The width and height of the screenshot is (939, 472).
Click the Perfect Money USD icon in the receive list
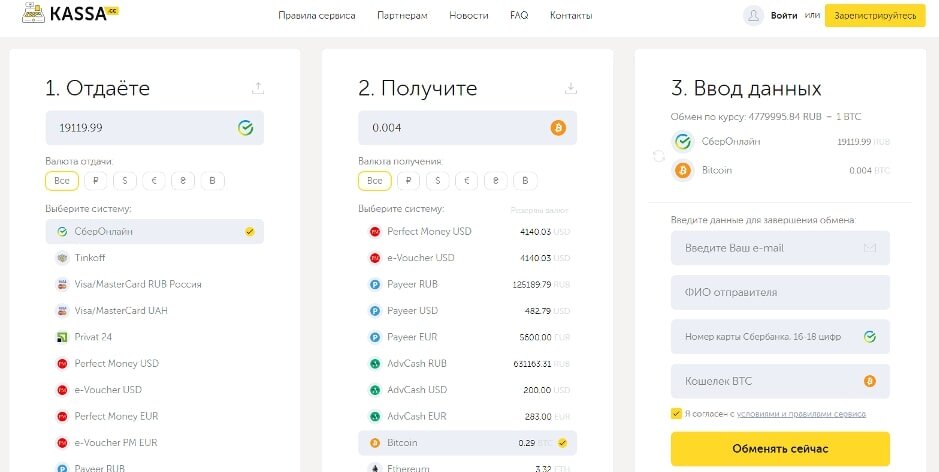click(x=375, y=232)
